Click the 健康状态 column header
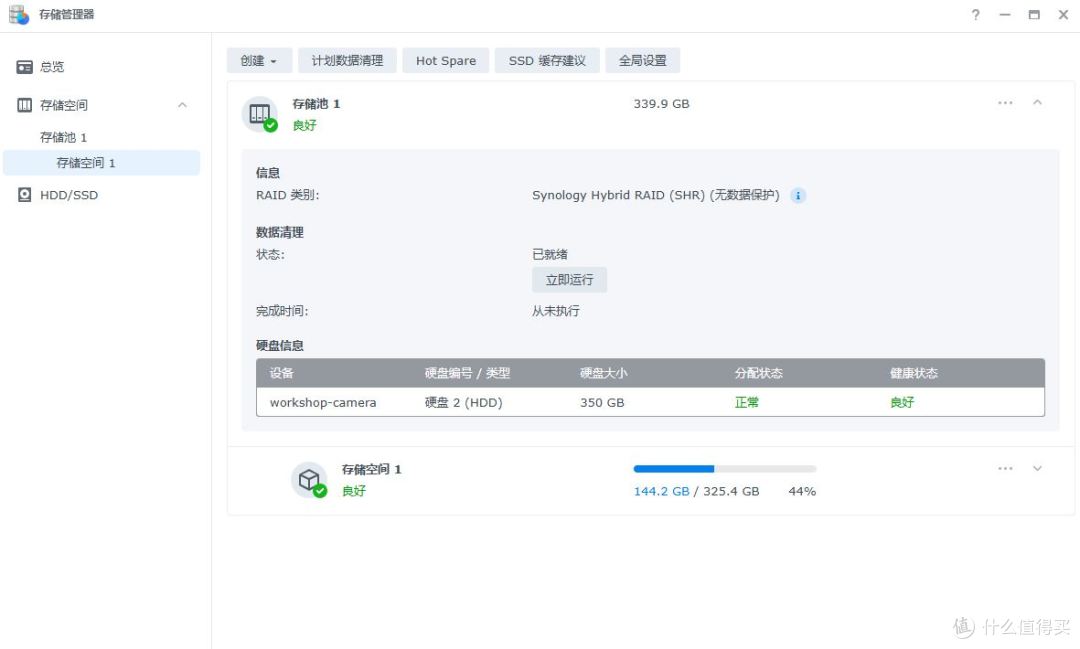The width and height of the screenshot is (1080, 649). point(914,373)
